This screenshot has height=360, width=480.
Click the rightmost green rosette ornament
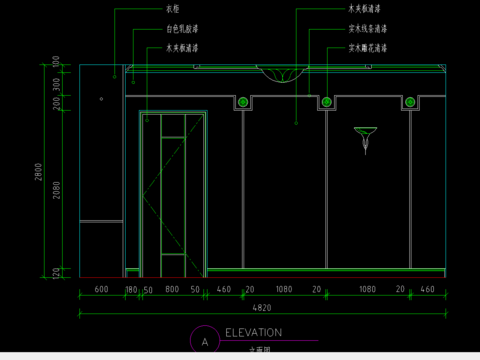(410, 102)
